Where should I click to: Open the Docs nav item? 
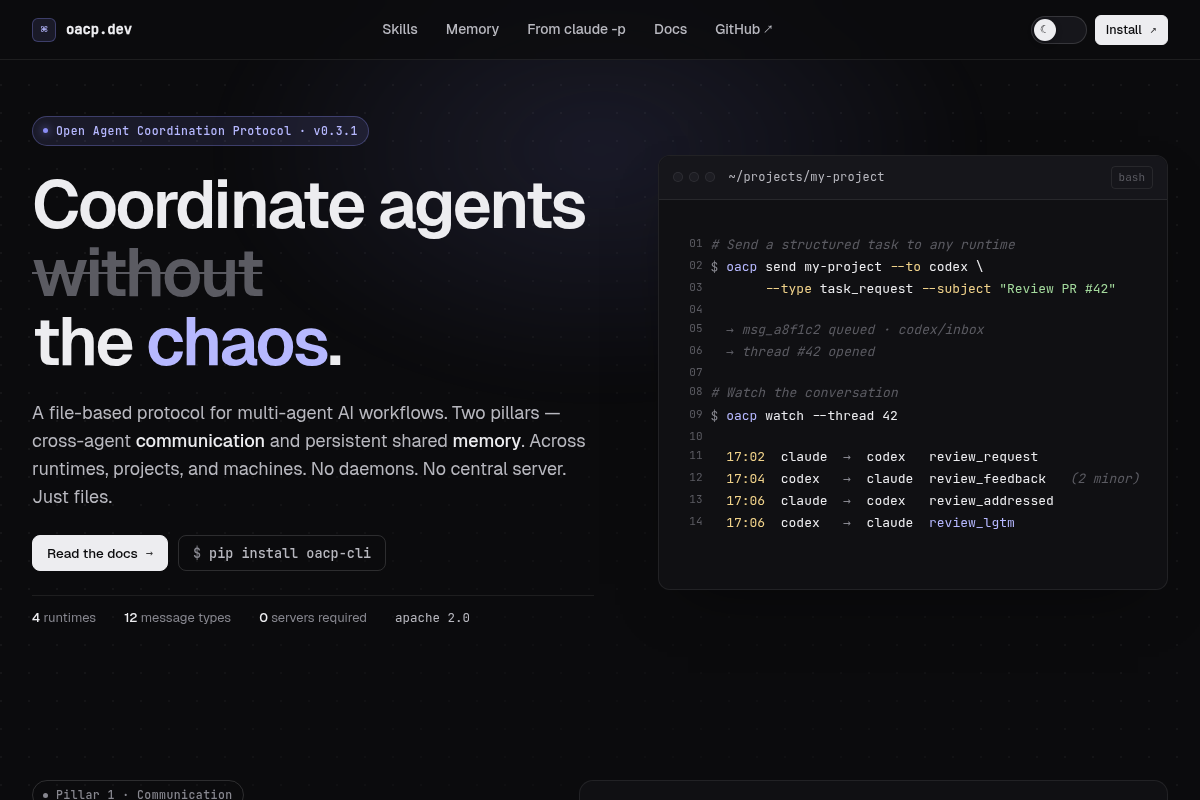click(670, 30)
